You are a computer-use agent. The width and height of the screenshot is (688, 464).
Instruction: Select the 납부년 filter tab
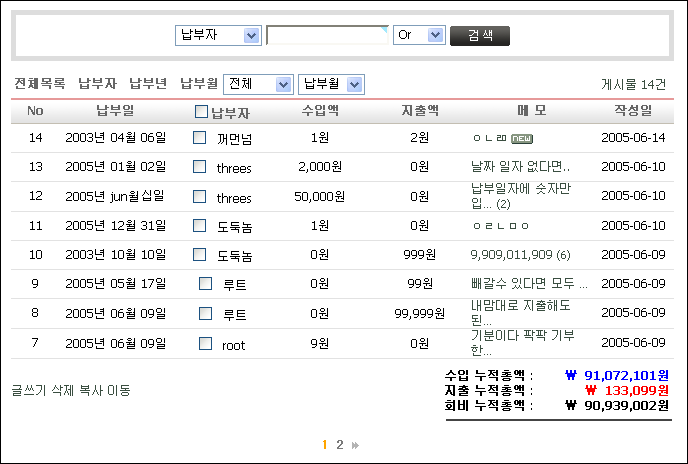(148, 84)
